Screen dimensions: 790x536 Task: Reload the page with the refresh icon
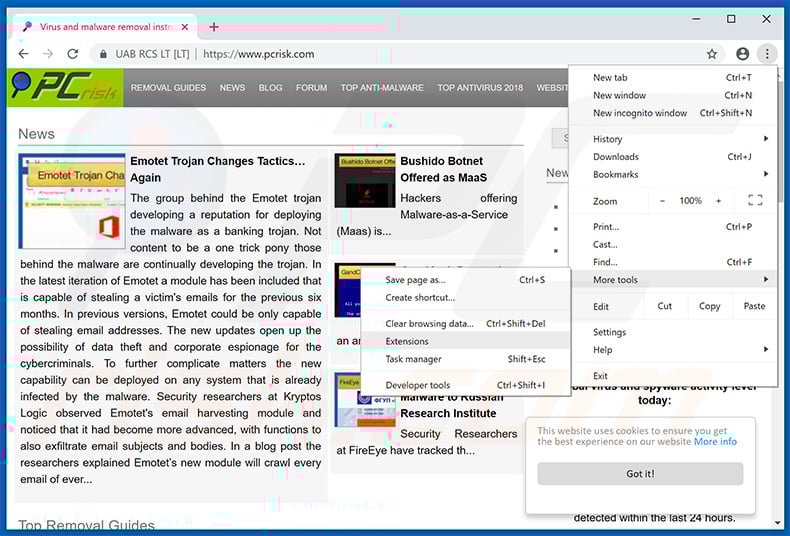[x=73, y=53]
